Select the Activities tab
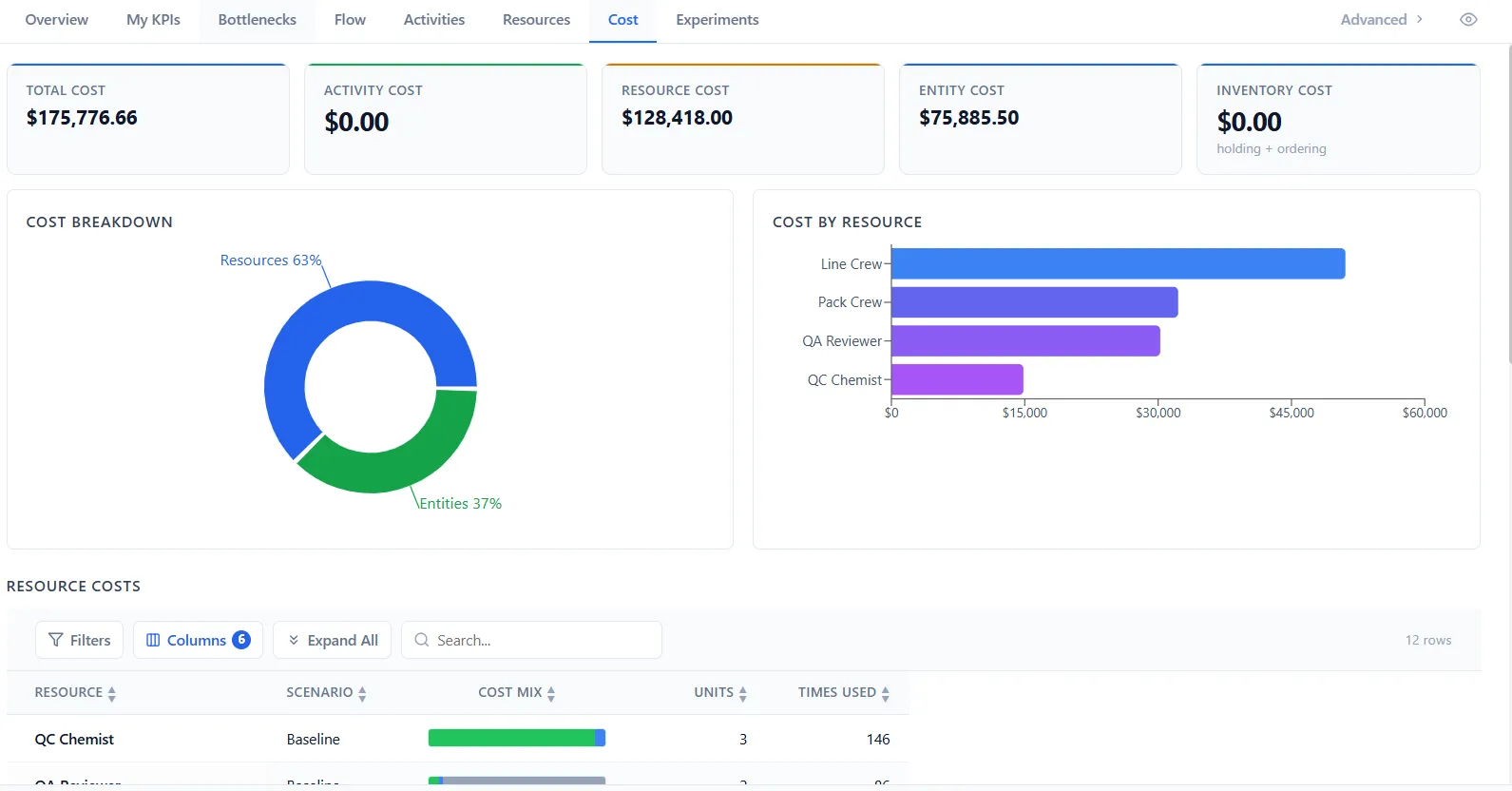The height and width of the screenshot is (791, 1512). 434,20
